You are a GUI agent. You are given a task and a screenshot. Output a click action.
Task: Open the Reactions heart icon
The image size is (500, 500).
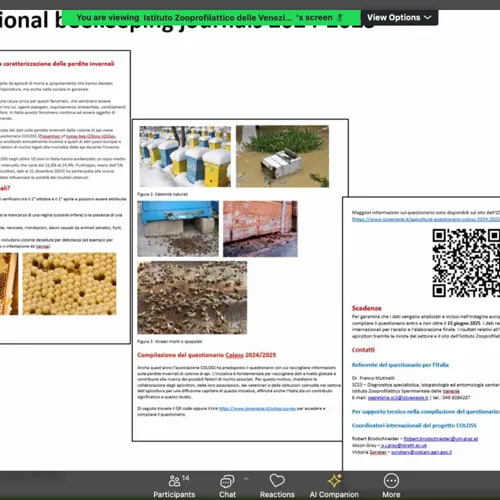(x=277, y=481)
